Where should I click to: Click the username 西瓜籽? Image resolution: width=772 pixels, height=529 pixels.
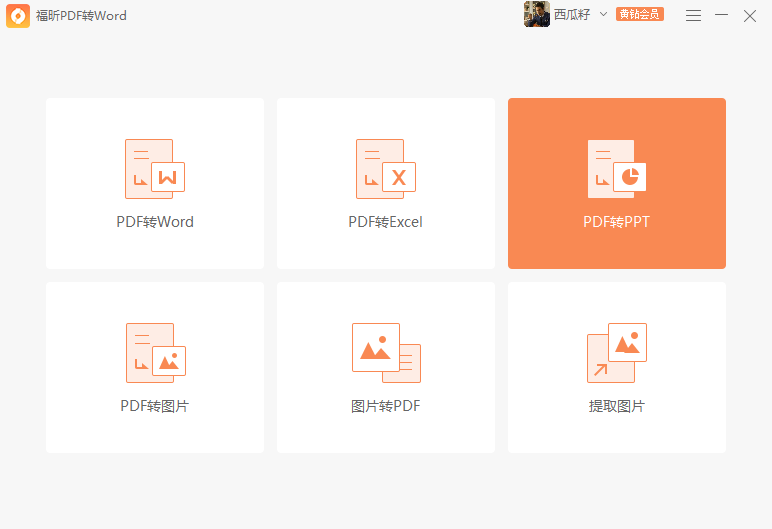573,15
